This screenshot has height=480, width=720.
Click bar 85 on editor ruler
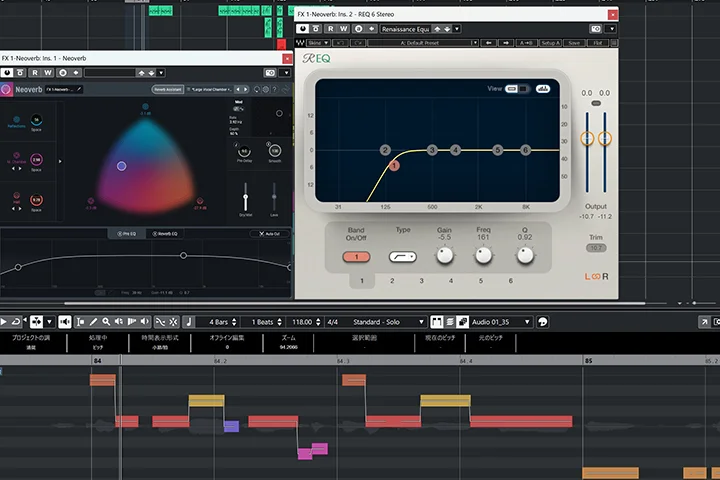588,361
